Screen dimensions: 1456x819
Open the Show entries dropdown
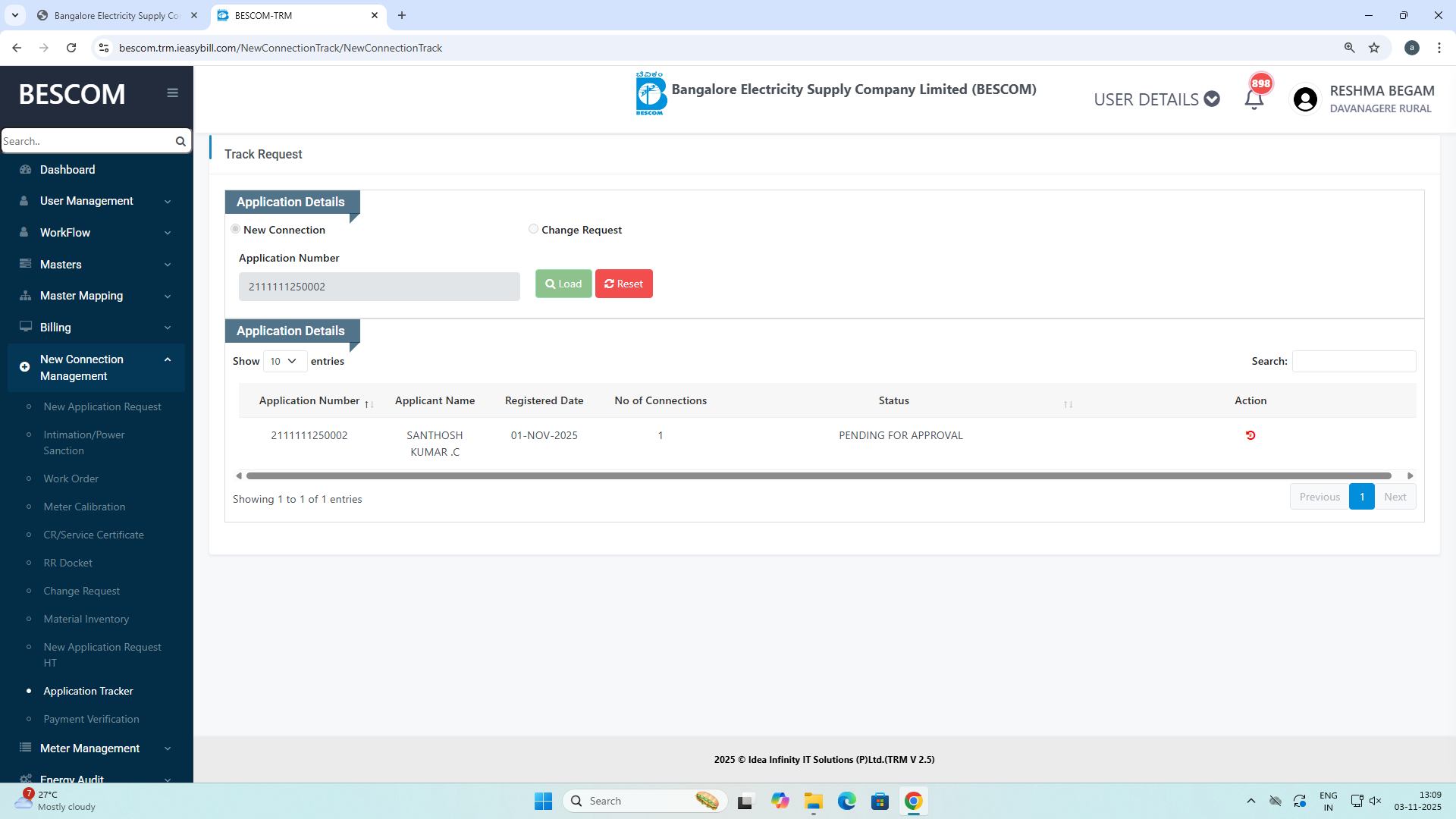(284, 361)
